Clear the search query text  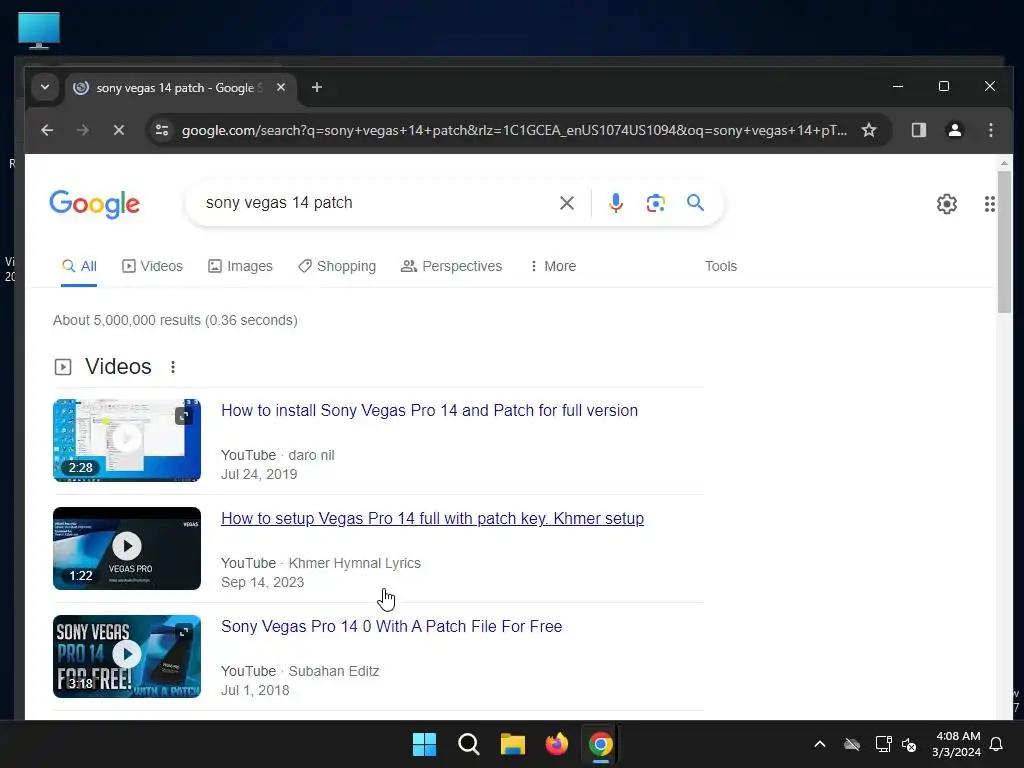tap(567, 203)
